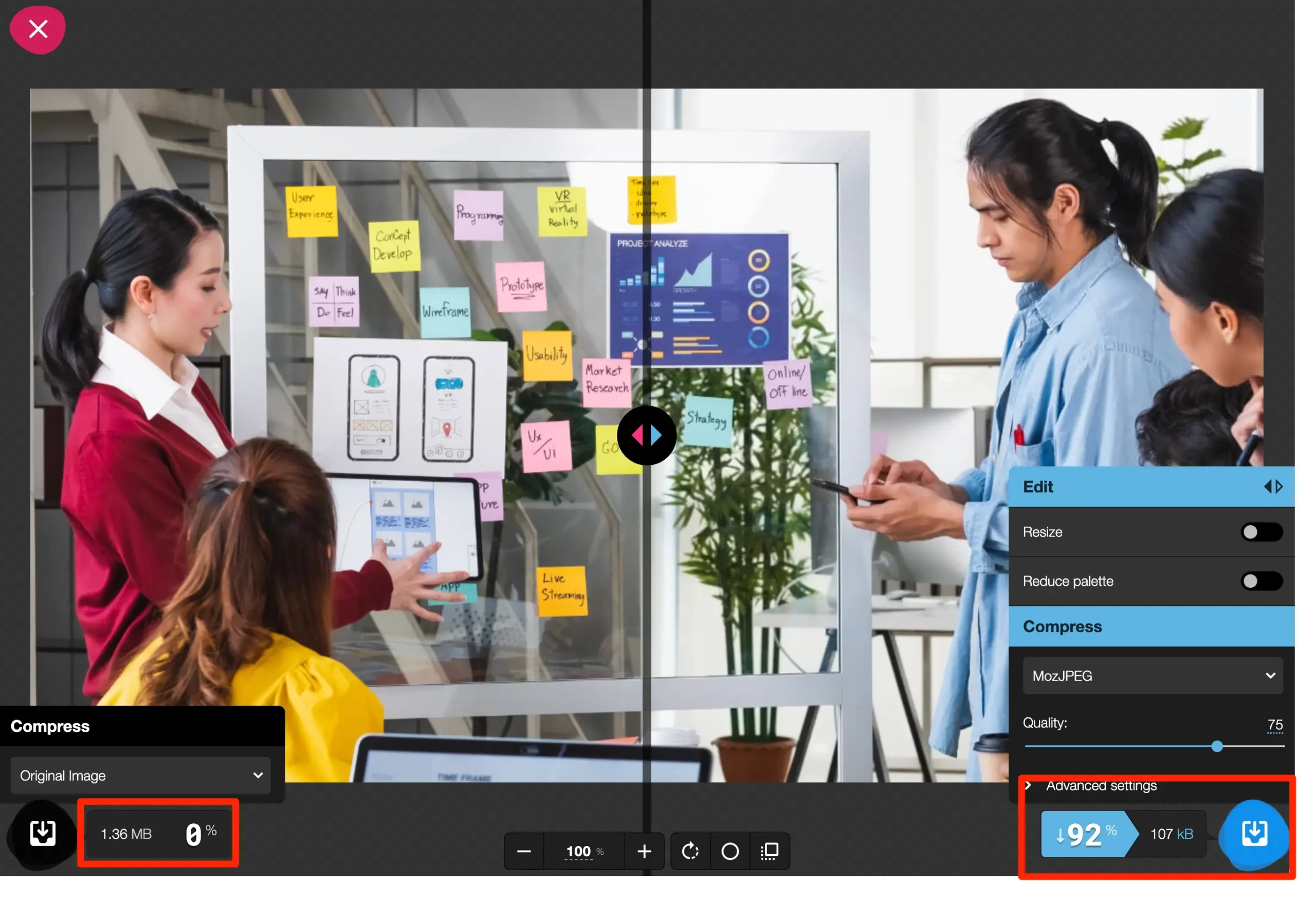Click the circle background toggle icon
The width and height of the screenshot is (1316, 900).
point(730,851)
